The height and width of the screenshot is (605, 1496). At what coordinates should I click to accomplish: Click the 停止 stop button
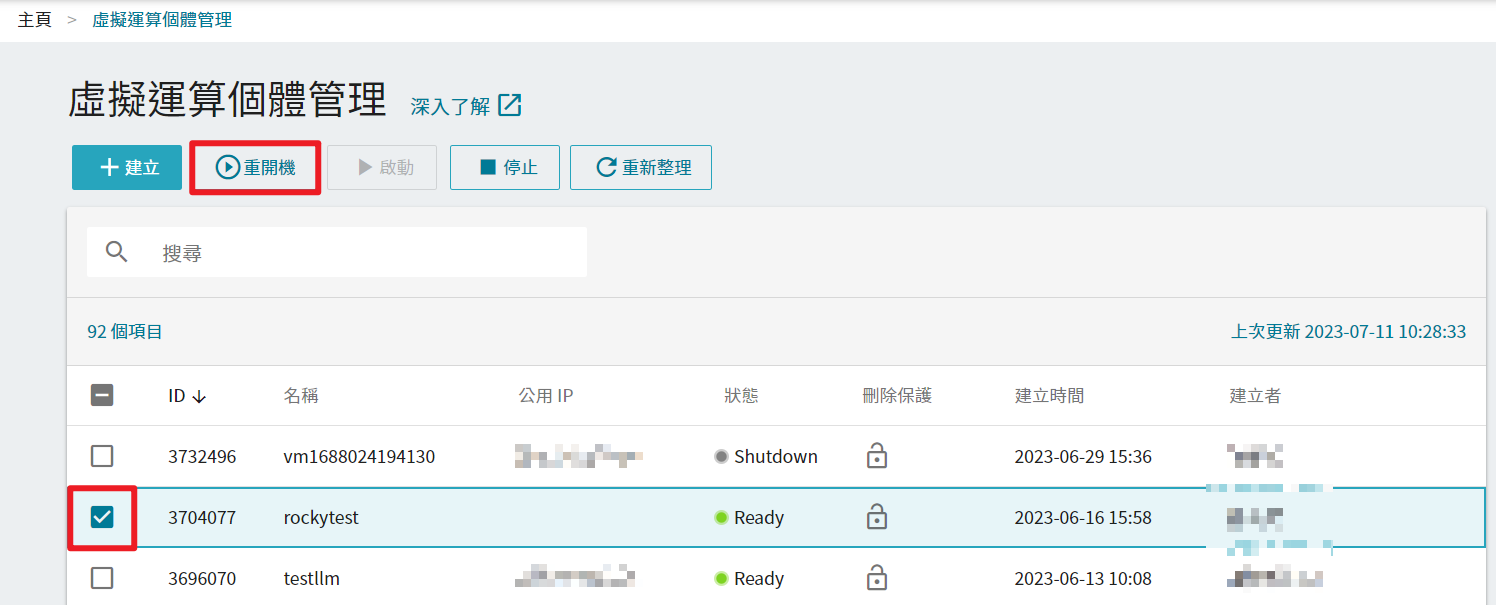[x=505, y=167]
